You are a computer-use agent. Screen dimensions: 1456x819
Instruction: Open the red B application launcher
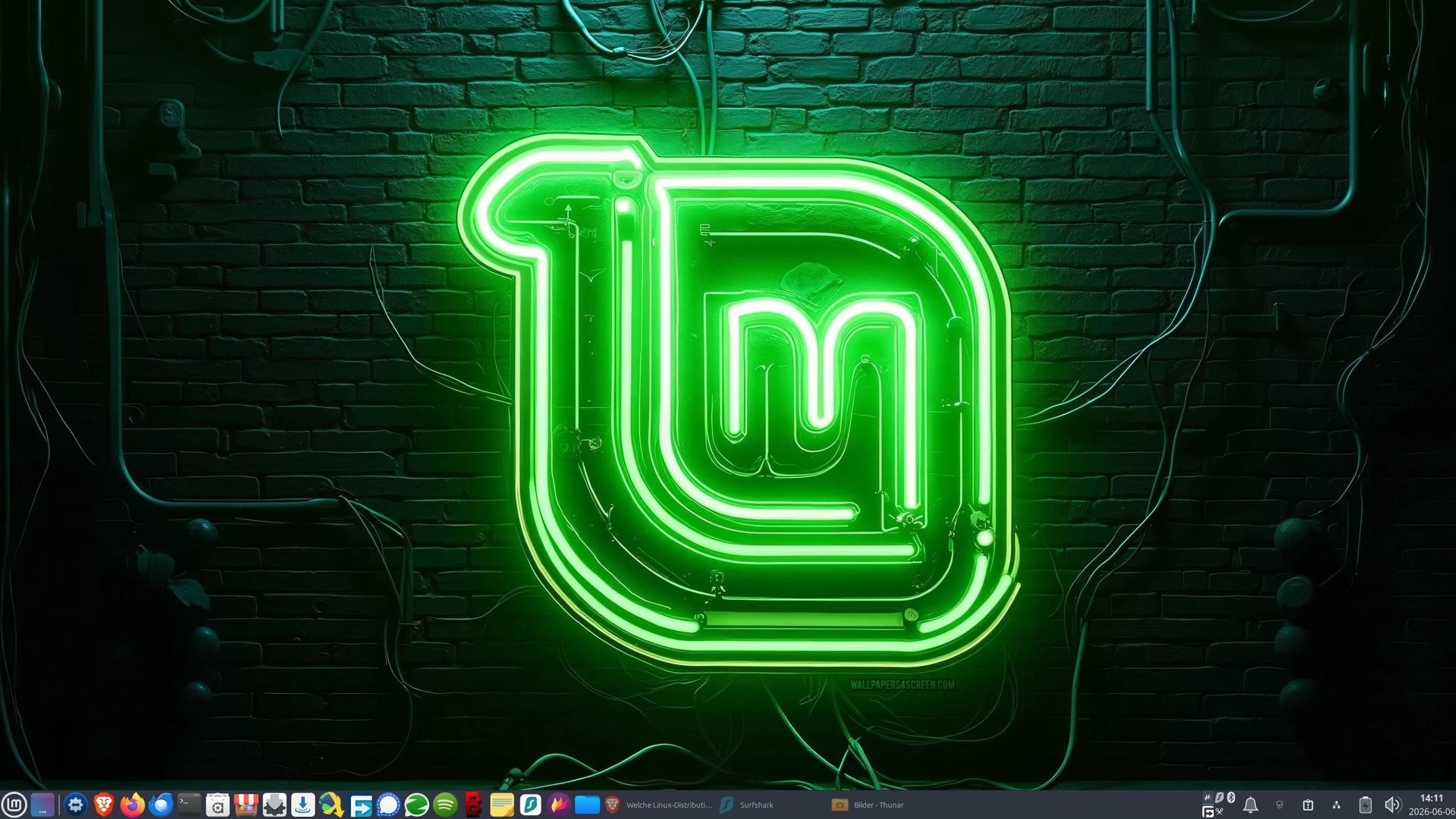(x=473, y=805)
